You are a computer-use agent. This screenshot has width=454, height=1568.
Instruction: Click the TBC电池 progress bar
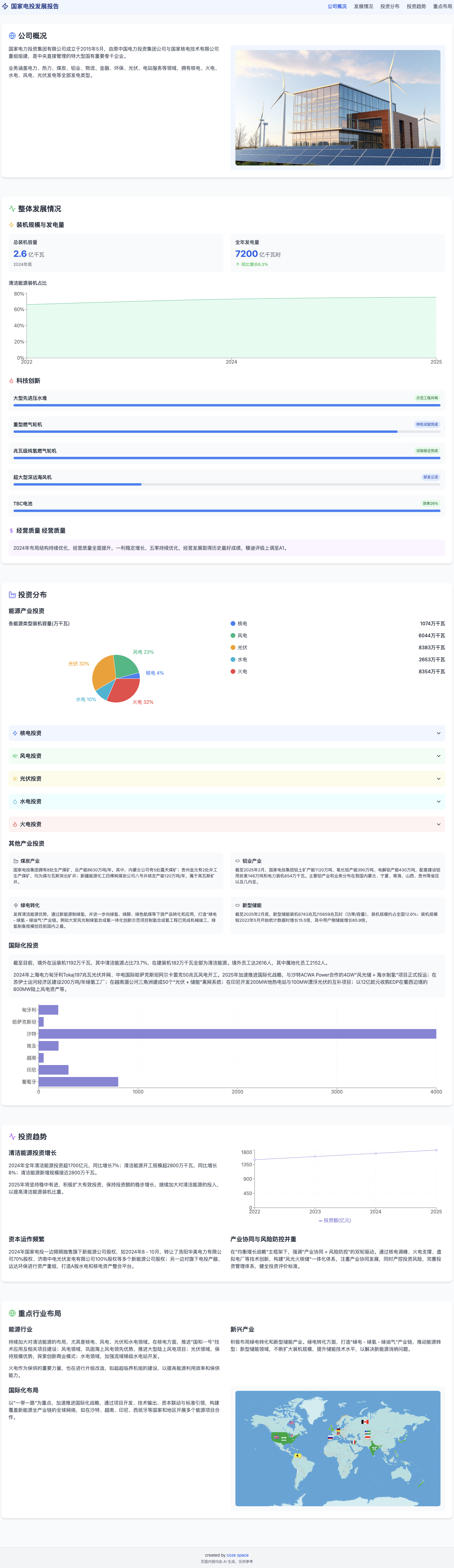point(226,511)
